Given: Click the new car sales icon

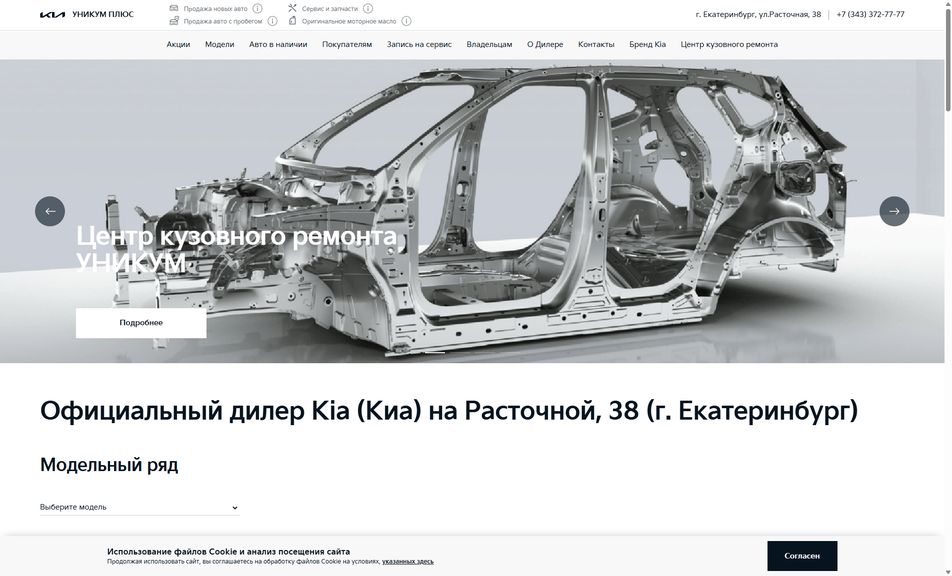Looking at the screenshot, I should [174, 8].
